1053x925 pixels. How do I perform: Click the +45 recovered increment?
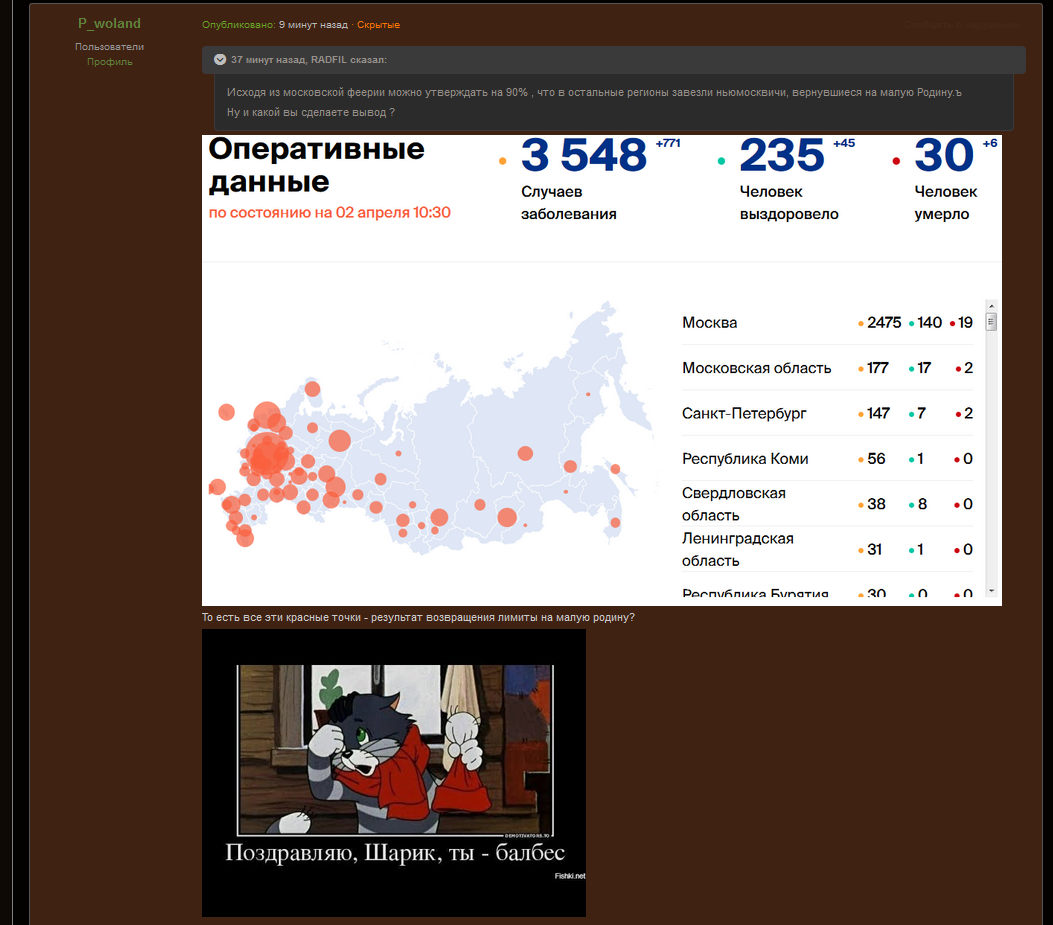point(844,143)
